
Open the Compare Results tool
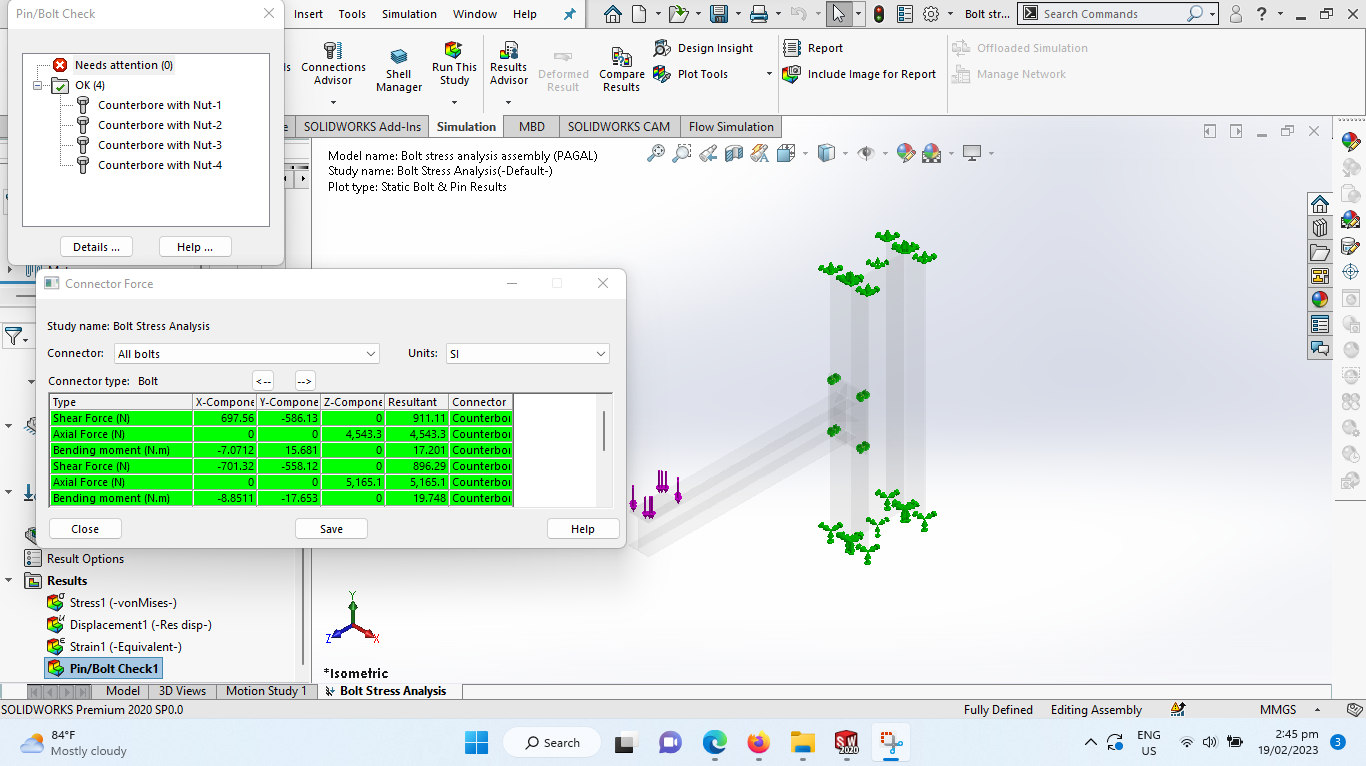[621, 70]
